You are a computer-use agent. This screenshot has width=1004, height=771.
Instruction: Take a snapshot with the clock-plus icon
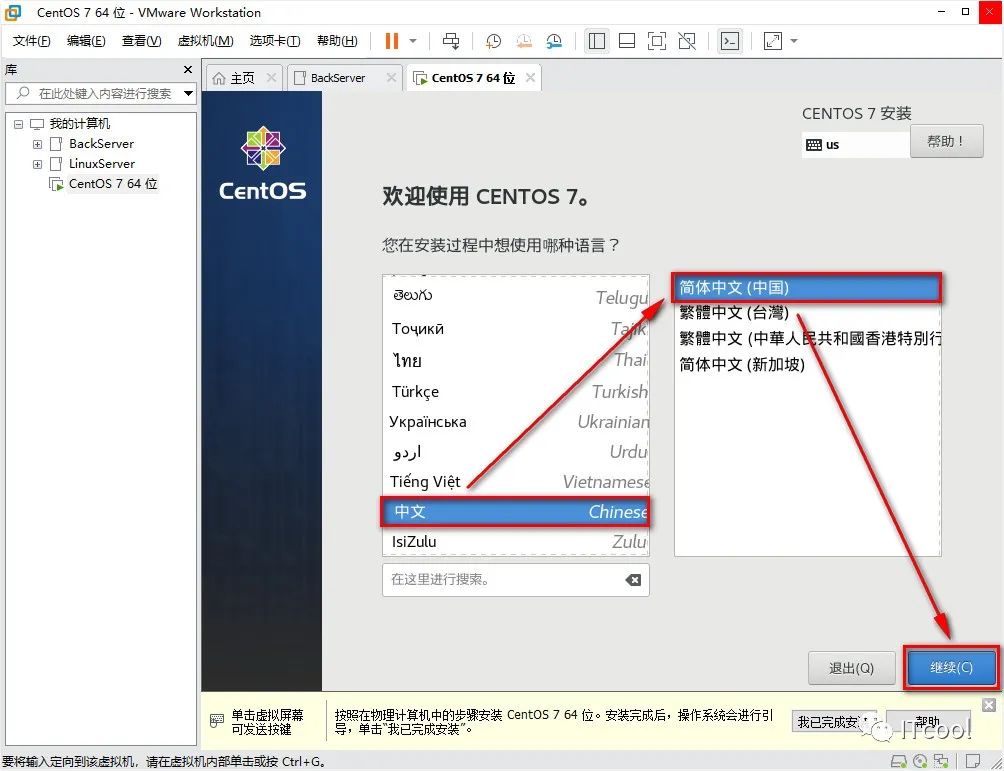[493, 41]
